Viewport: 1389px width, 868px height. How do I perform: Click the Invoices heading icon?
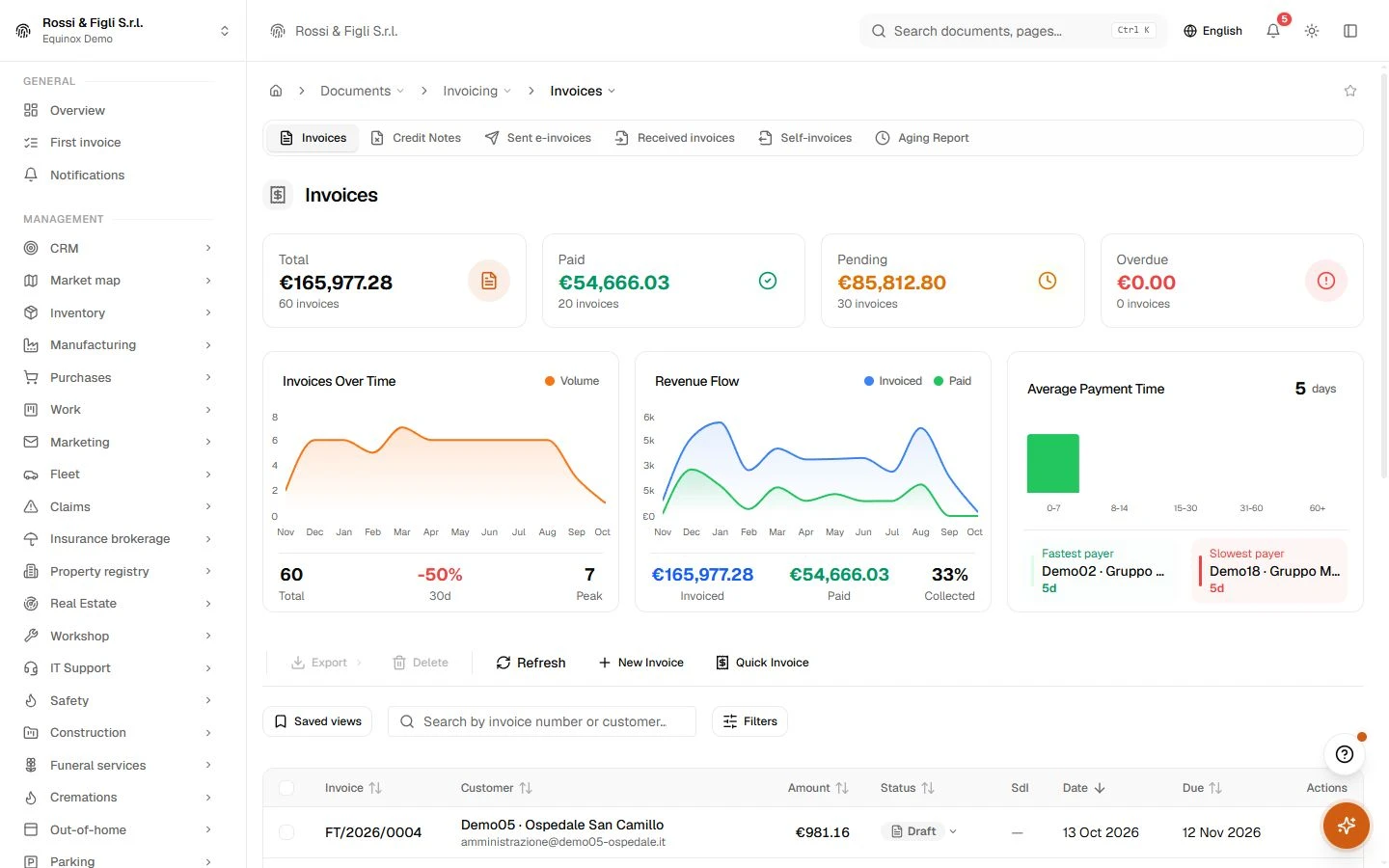tap(278, 195)
